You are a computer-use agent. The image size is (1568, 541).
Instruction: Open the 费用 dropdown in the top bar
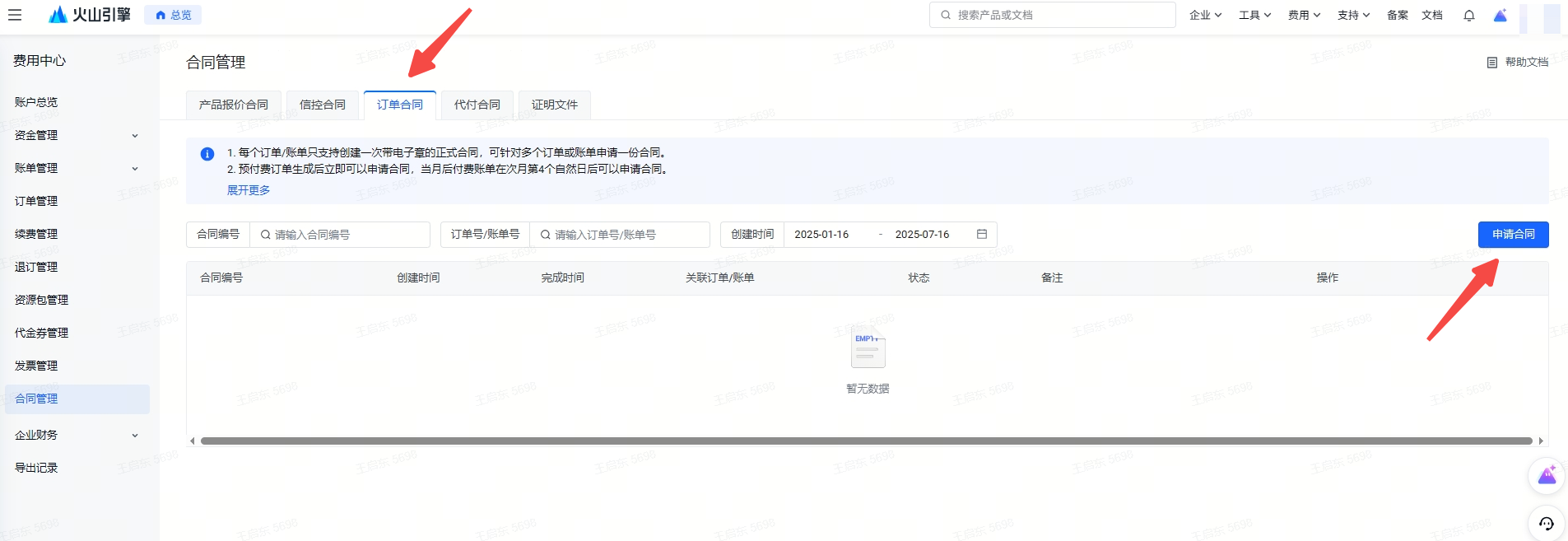(x=1304, y=15)
